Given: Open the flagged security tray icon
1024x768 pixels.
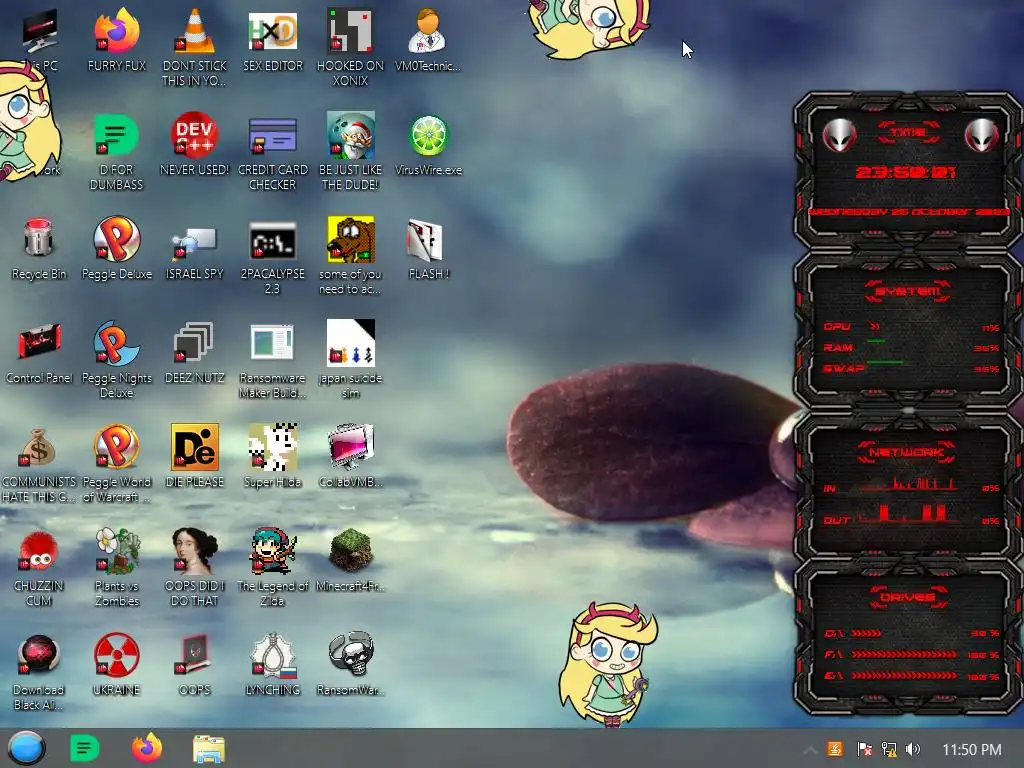Looking at the screenshot, I should (865, 749).
